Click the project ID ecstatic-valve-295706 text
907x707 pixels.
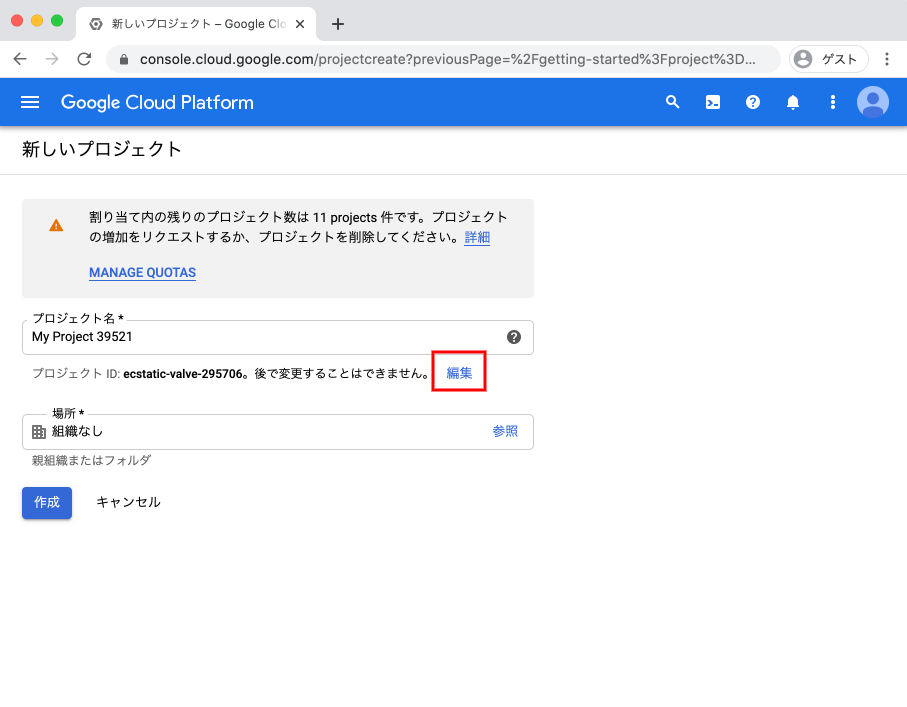[x=183, y=374]
